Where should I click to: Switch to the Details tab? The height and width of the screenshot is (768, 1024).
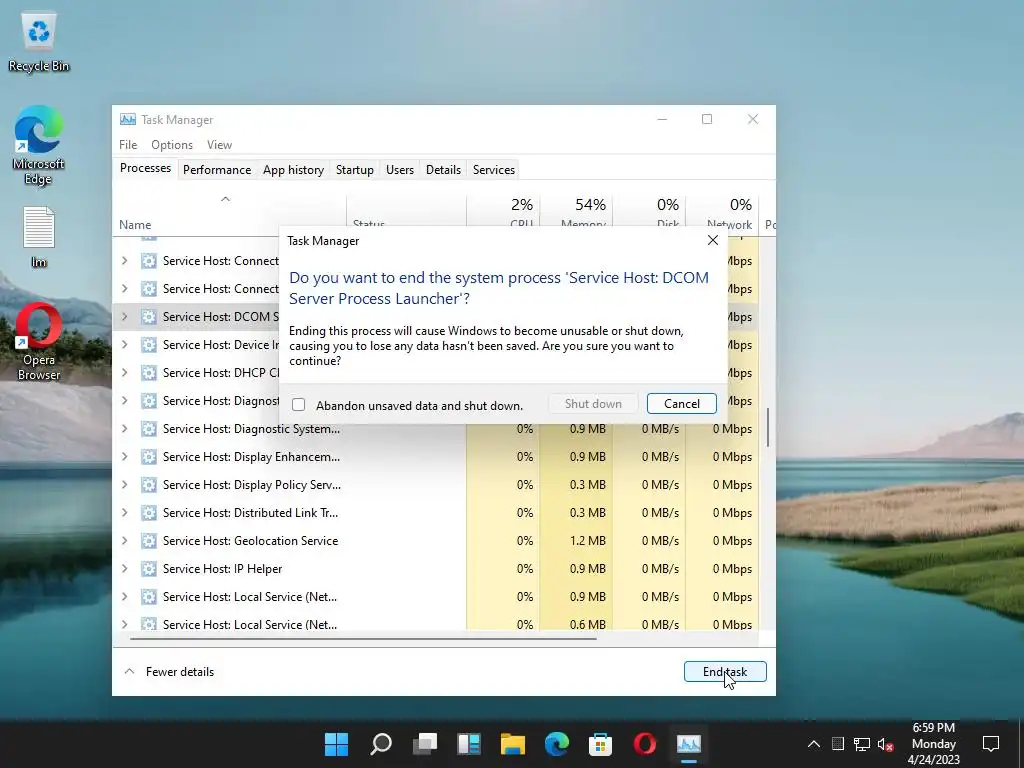(443, 170)
